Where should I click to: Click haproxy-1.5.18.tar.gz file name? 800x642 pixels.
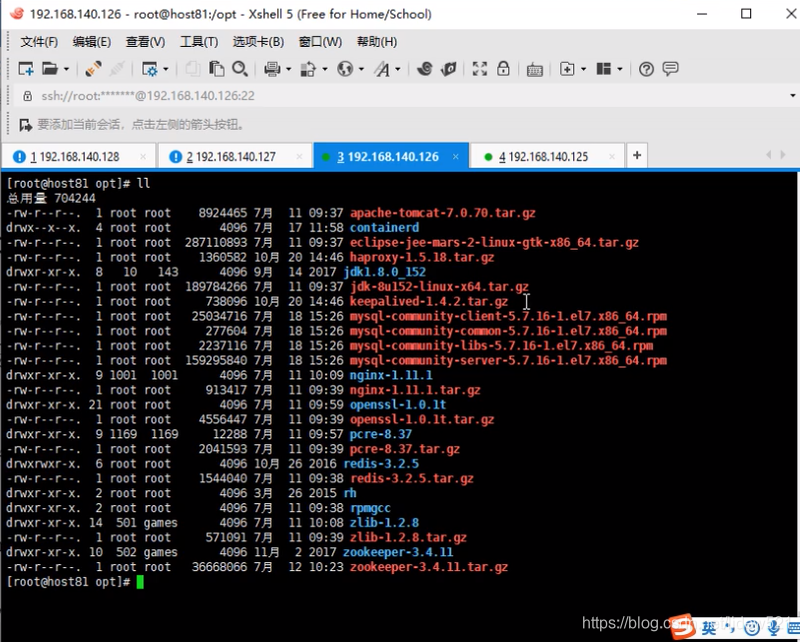coord(422,257)
